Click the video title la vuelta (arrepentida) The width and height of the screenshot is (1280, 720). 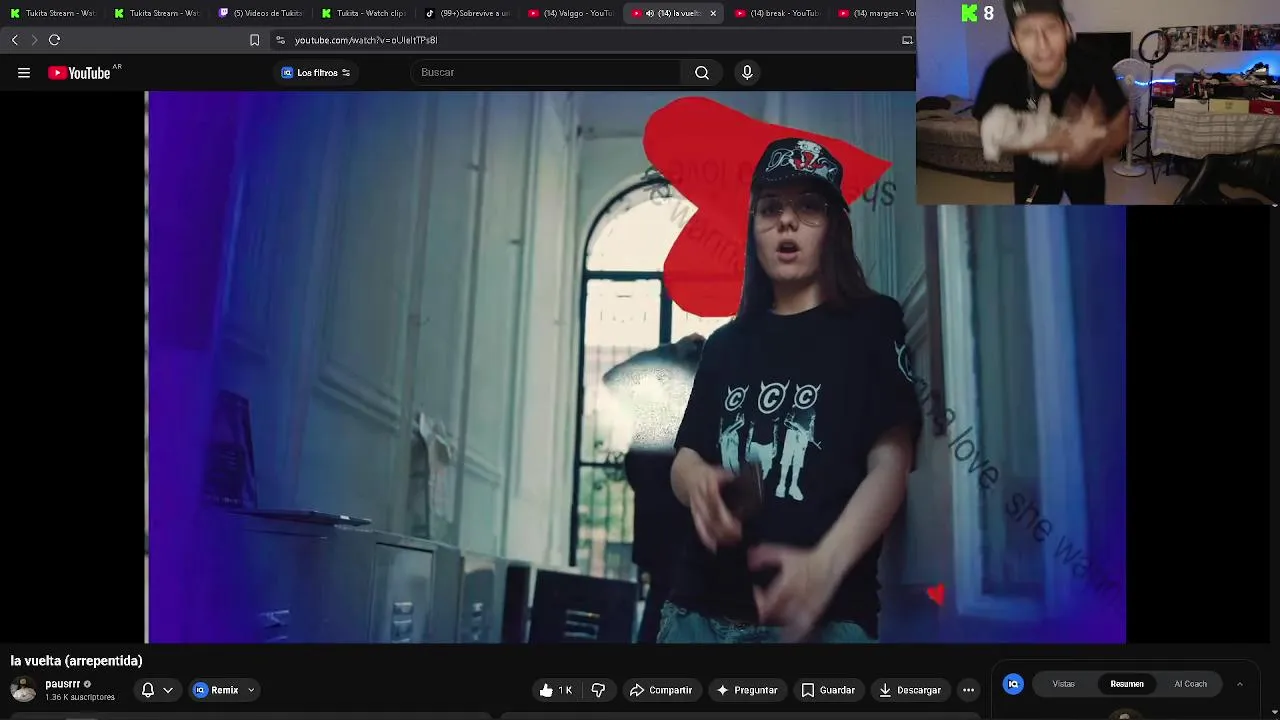click(x=76, y=661)
